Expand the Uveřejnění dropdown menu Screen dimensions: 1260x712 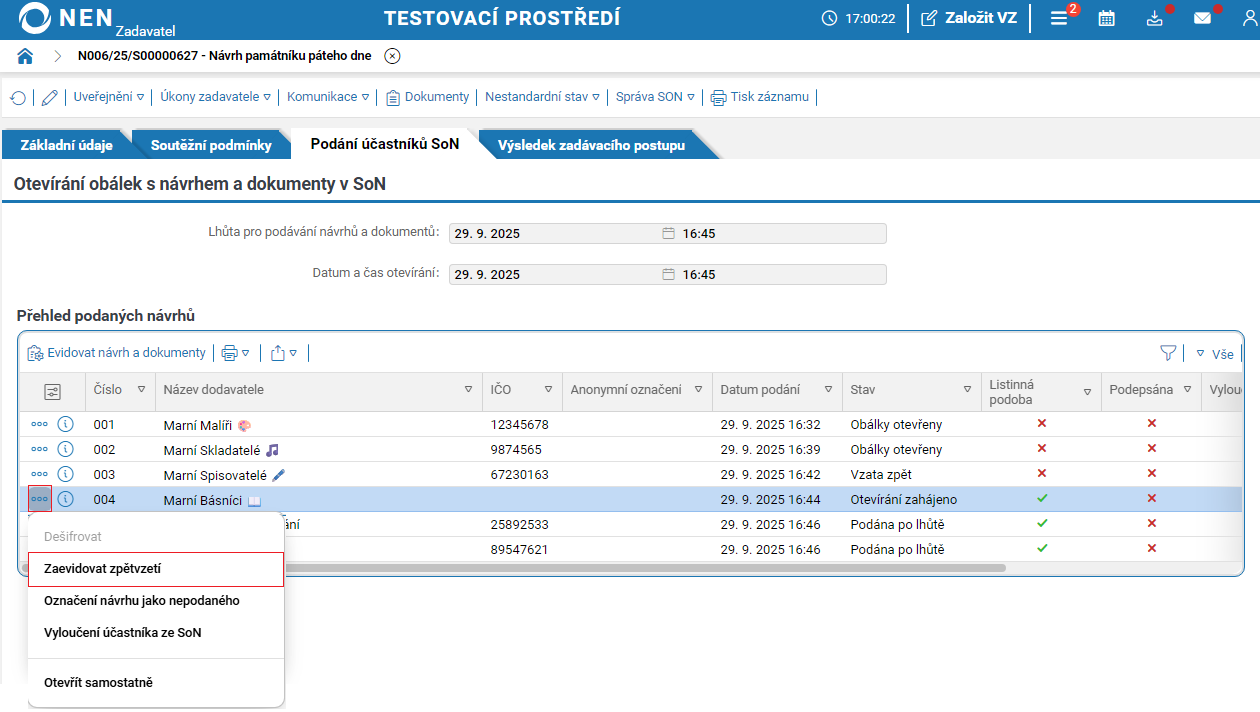(109, 97)
